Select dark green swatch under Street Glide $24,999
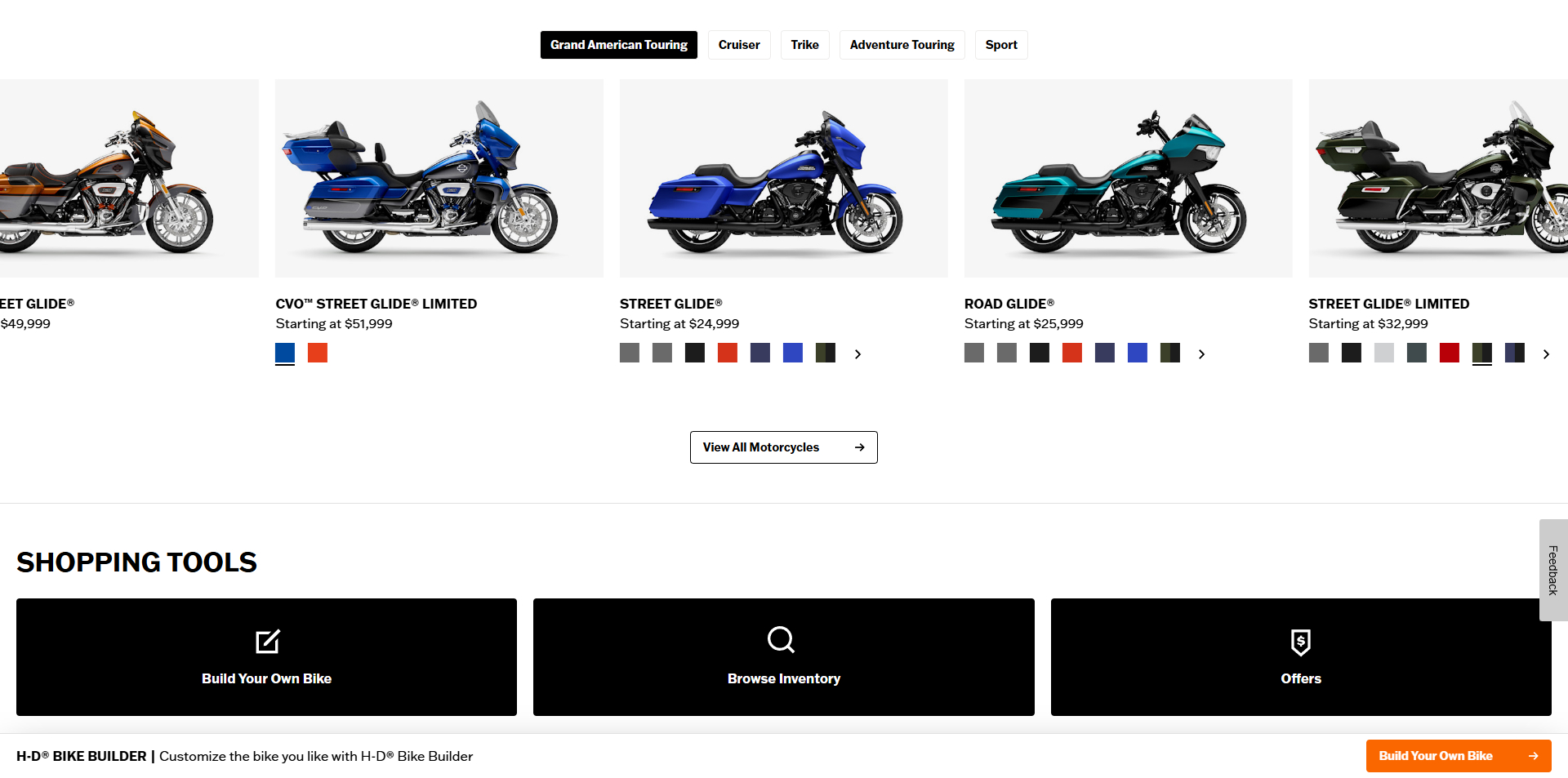This screenshot has height=778, width=1568. (826, 353)
